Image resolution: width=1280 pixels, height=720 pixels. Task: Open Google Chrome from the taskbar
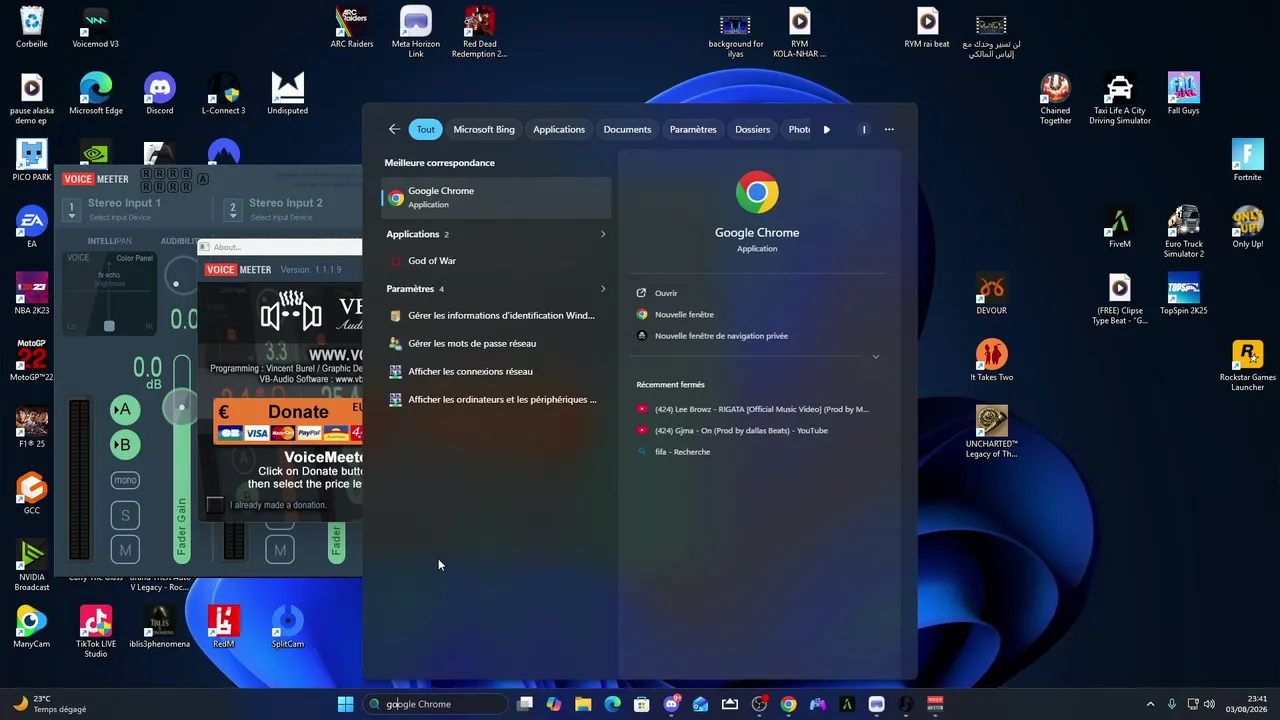pyautogui.click(x=789, y=704)
